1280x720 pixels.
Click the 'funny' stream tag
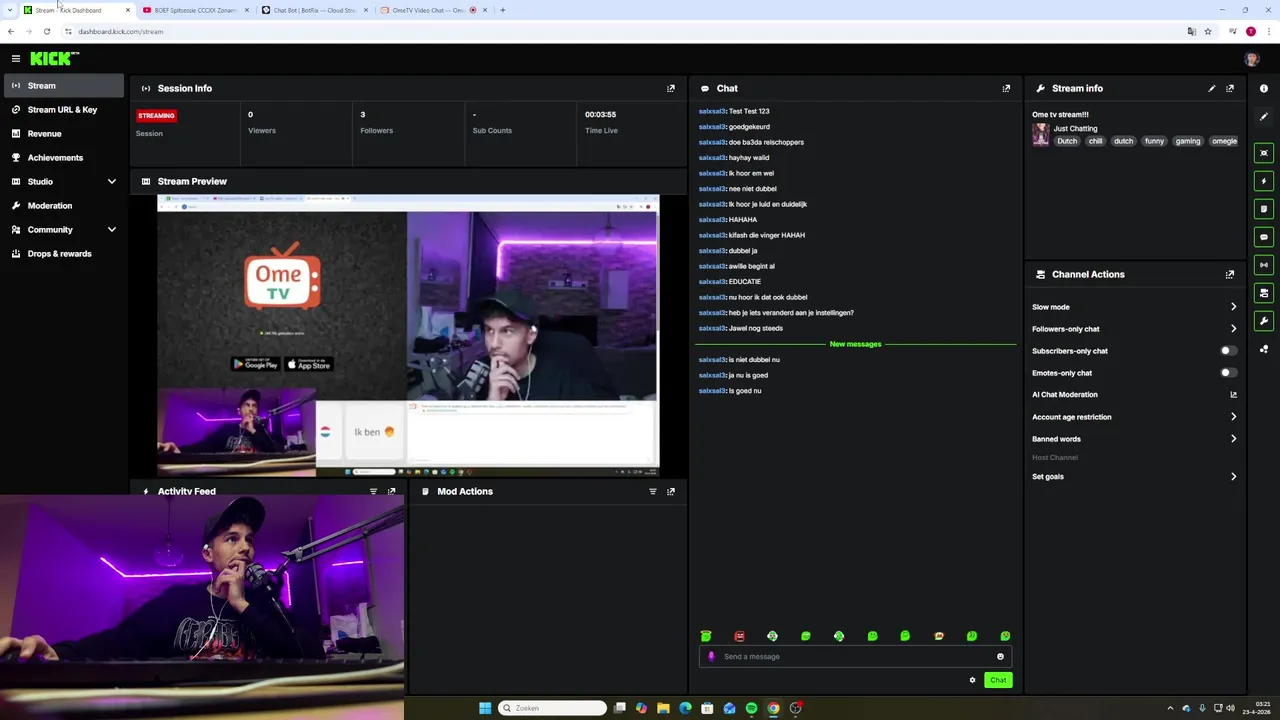point(1155,141)
